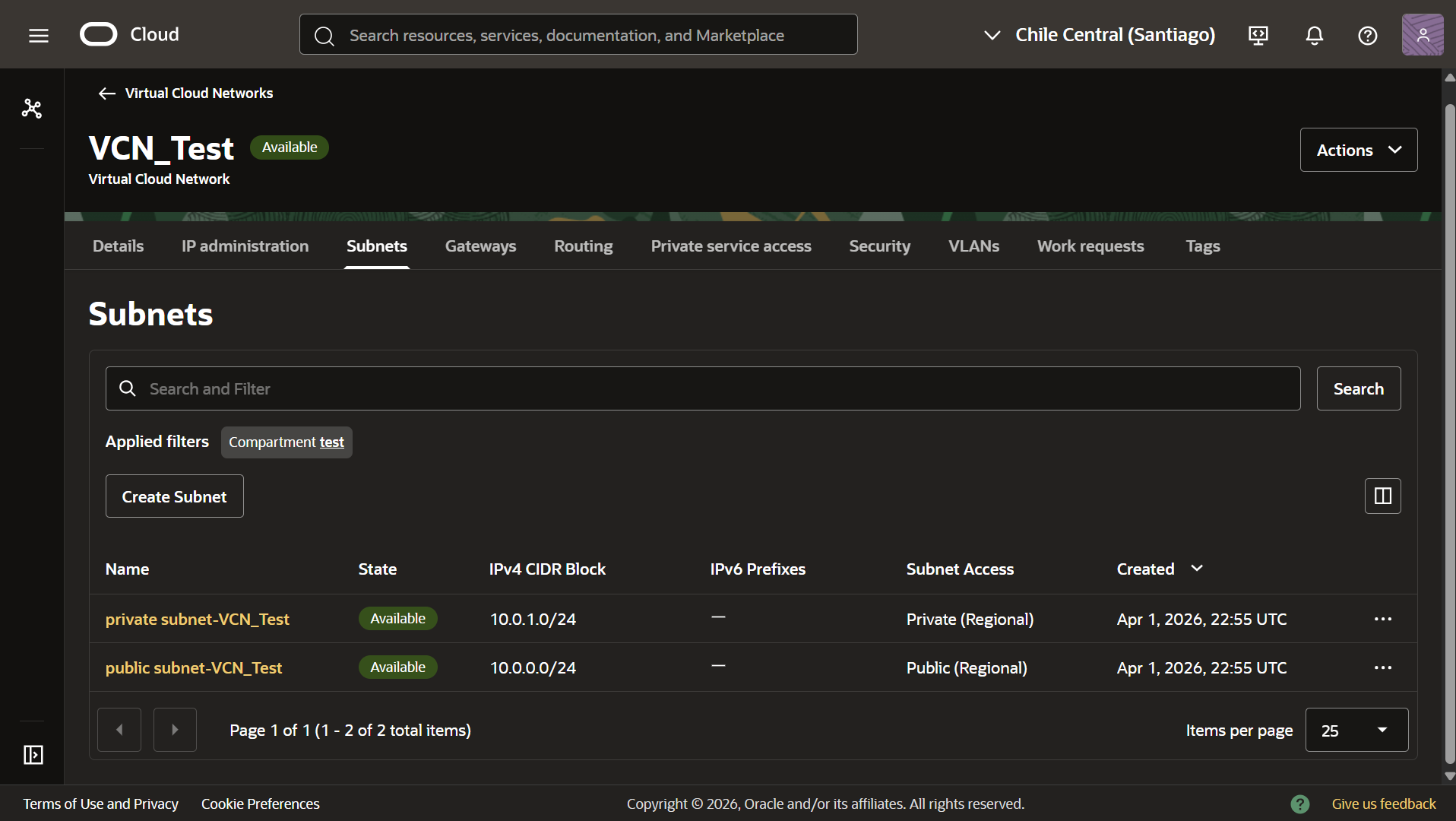Open the user profile avatar
This screenshot has width=1456, height=821.
[1423, 35]
